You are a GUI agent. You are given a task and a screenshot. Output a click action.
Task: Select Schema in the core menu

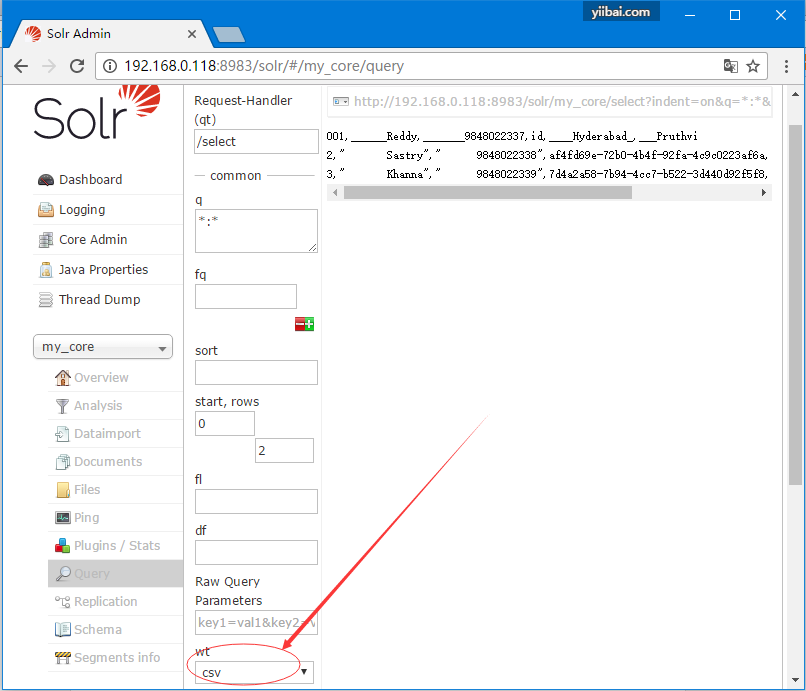pyautogui.click(x=98, y=630)
